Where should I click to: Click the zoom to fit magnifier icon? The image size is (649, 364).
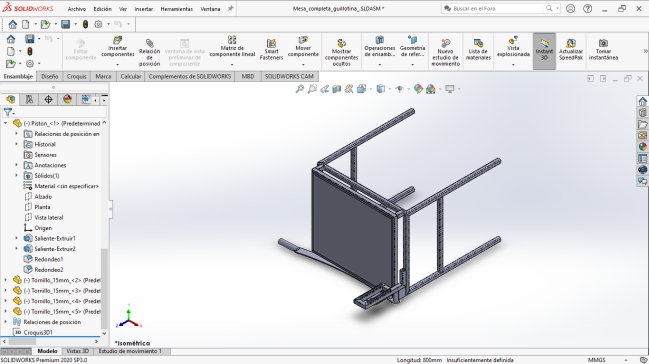[300, 89]
